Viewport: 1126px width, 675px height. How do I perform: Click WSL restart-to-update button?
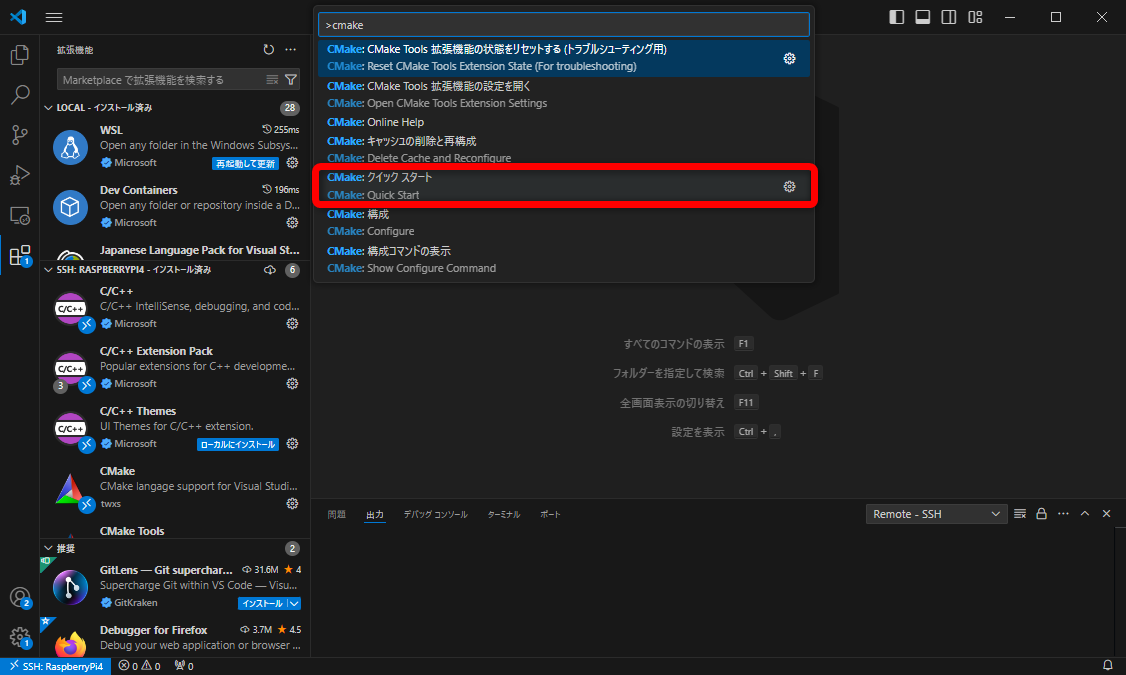tap(246, 164)
